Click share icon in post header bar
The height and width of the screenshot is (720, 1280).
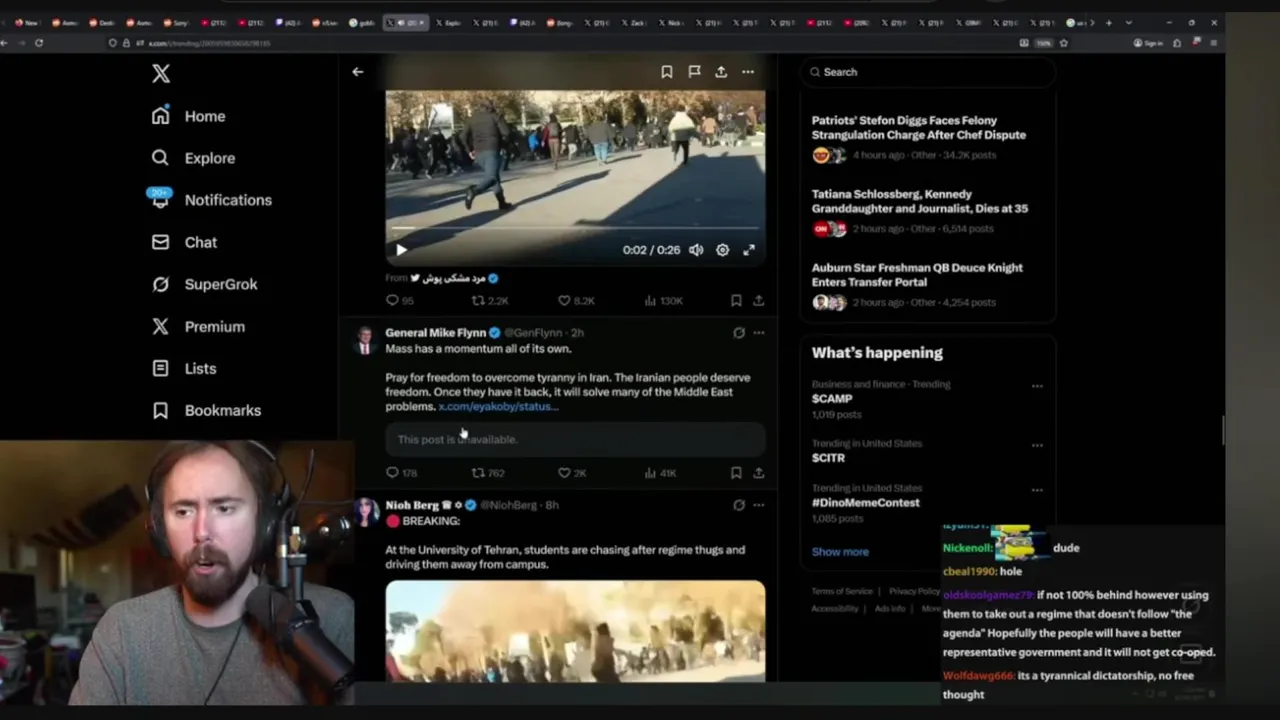point(721,72)
